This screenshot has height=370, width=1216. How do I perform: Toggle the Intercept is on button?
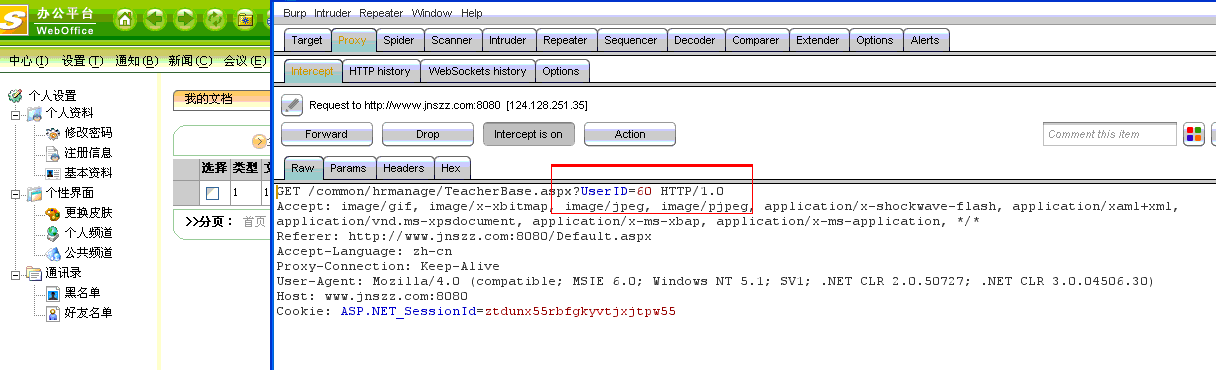coord(528,134)
